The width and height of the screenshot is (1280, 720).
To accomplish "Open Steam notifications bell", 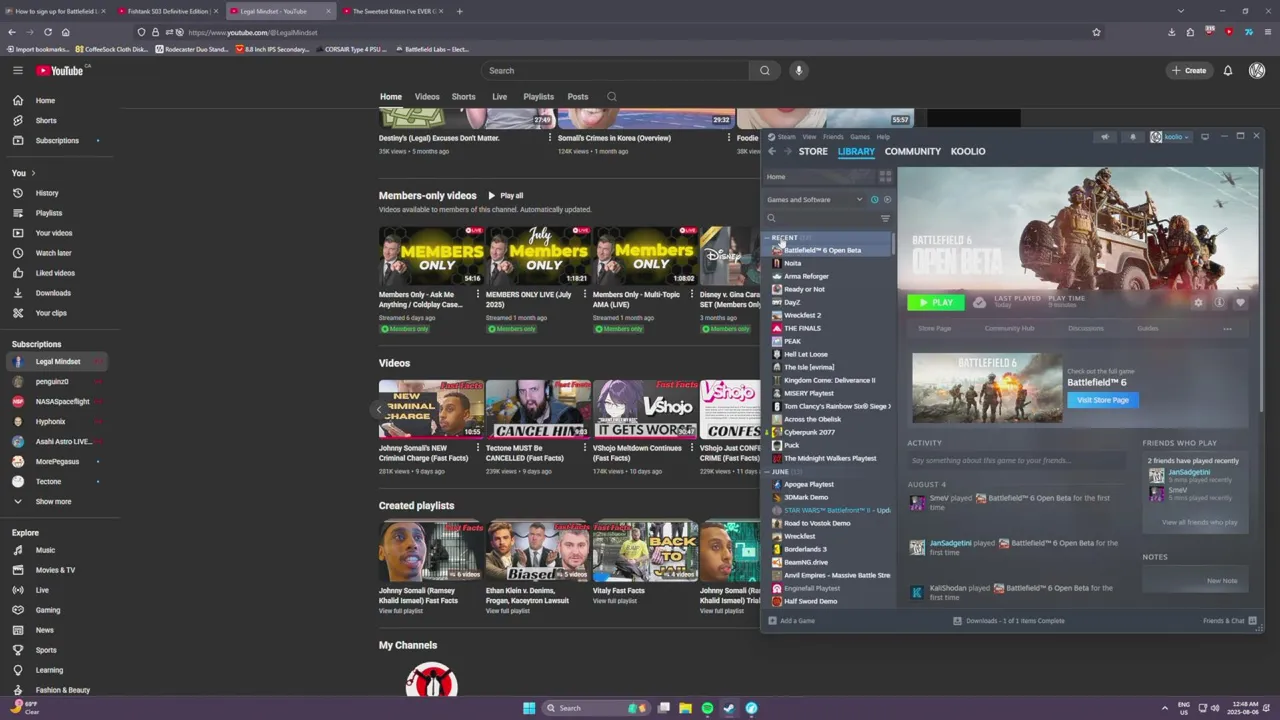I will click(1133, 137).
